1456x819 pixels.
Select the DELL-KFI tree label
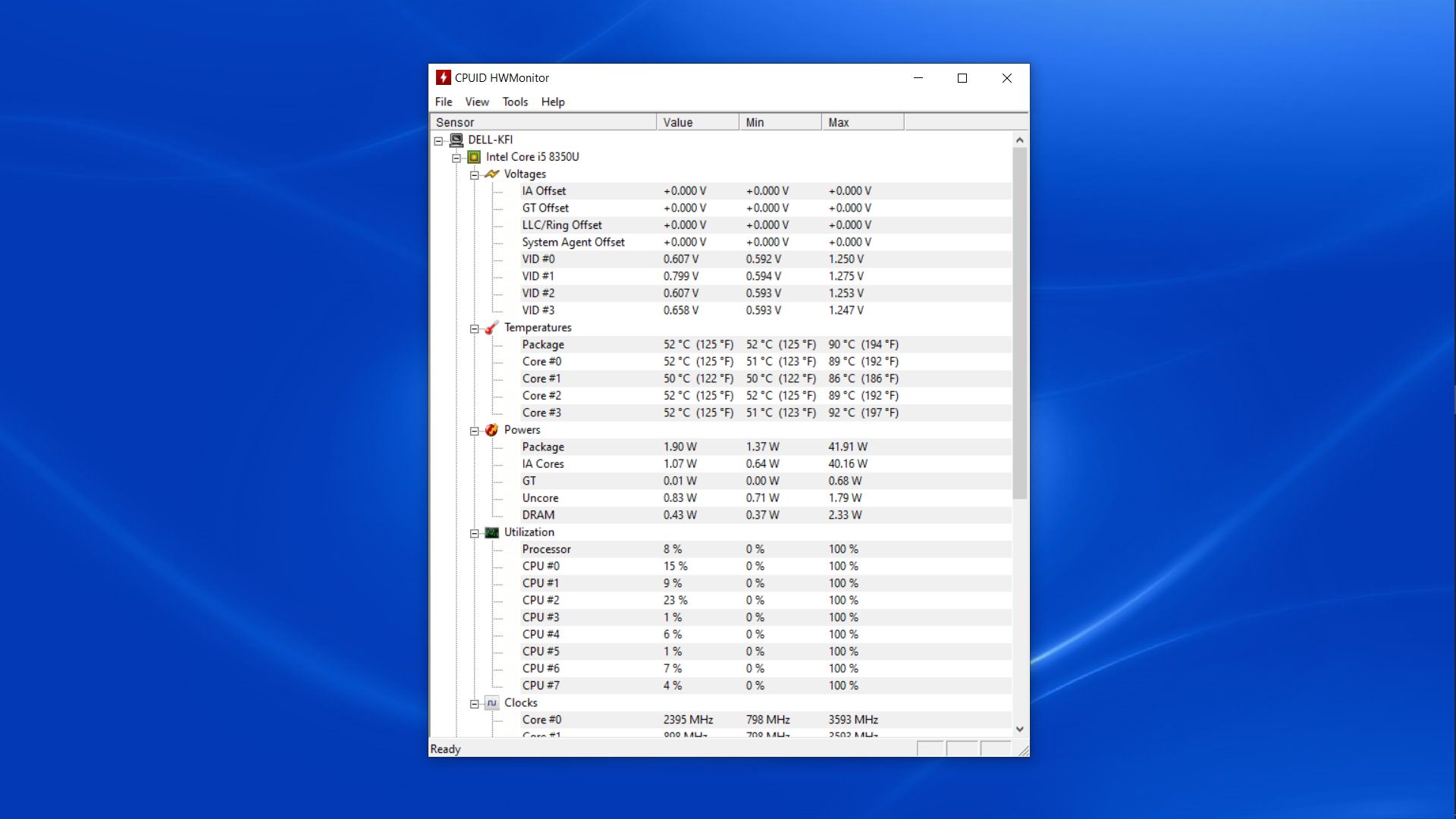[491, 140]
